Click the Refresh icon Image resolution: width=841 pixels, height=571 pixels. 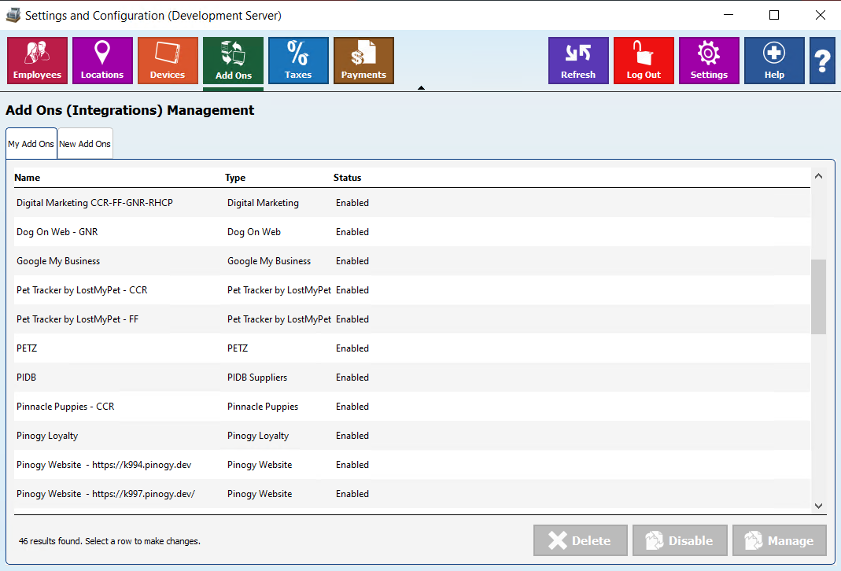tap(578, 60)
